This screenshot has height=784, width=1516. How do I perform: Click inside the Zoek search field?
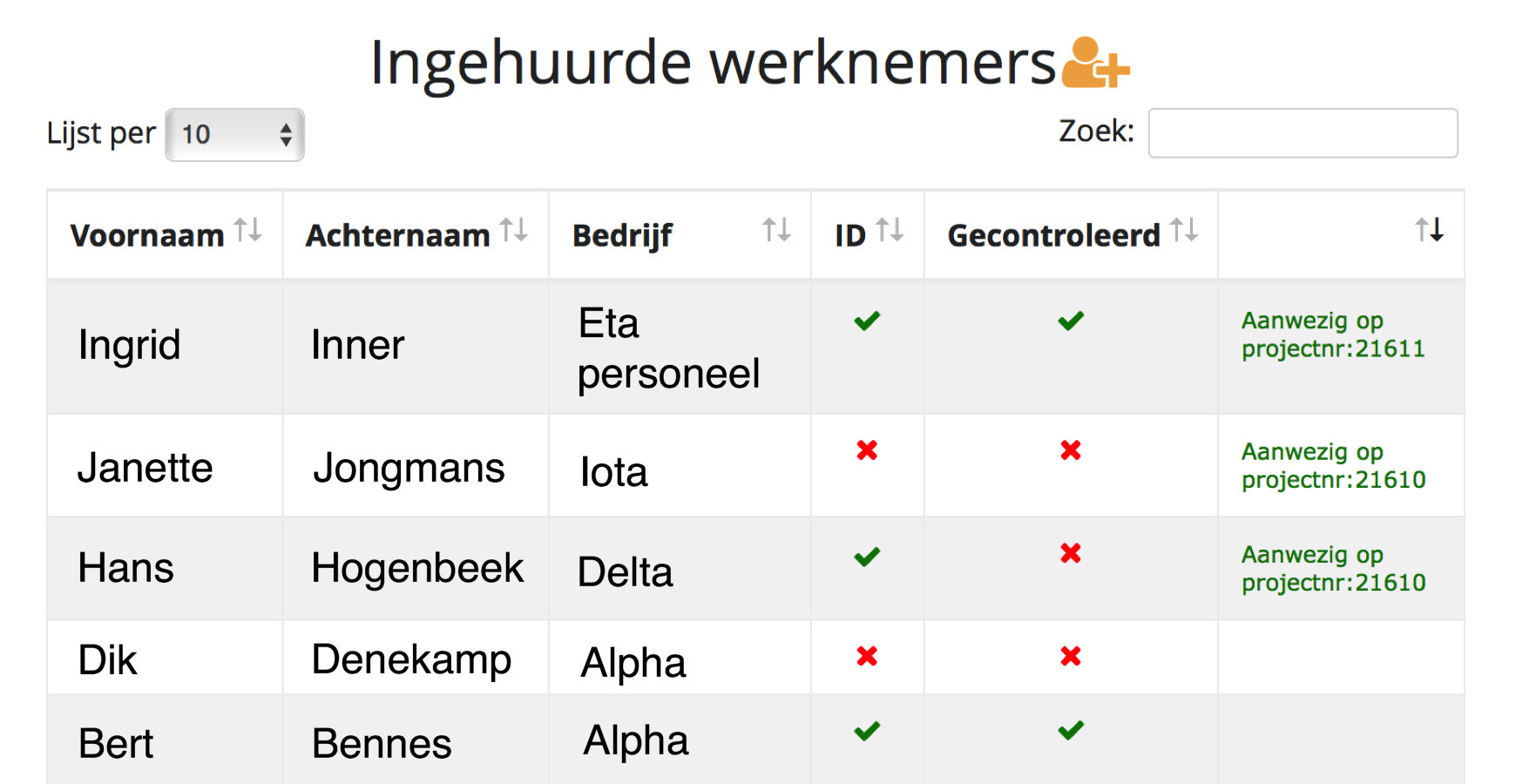click(1302, 132)
